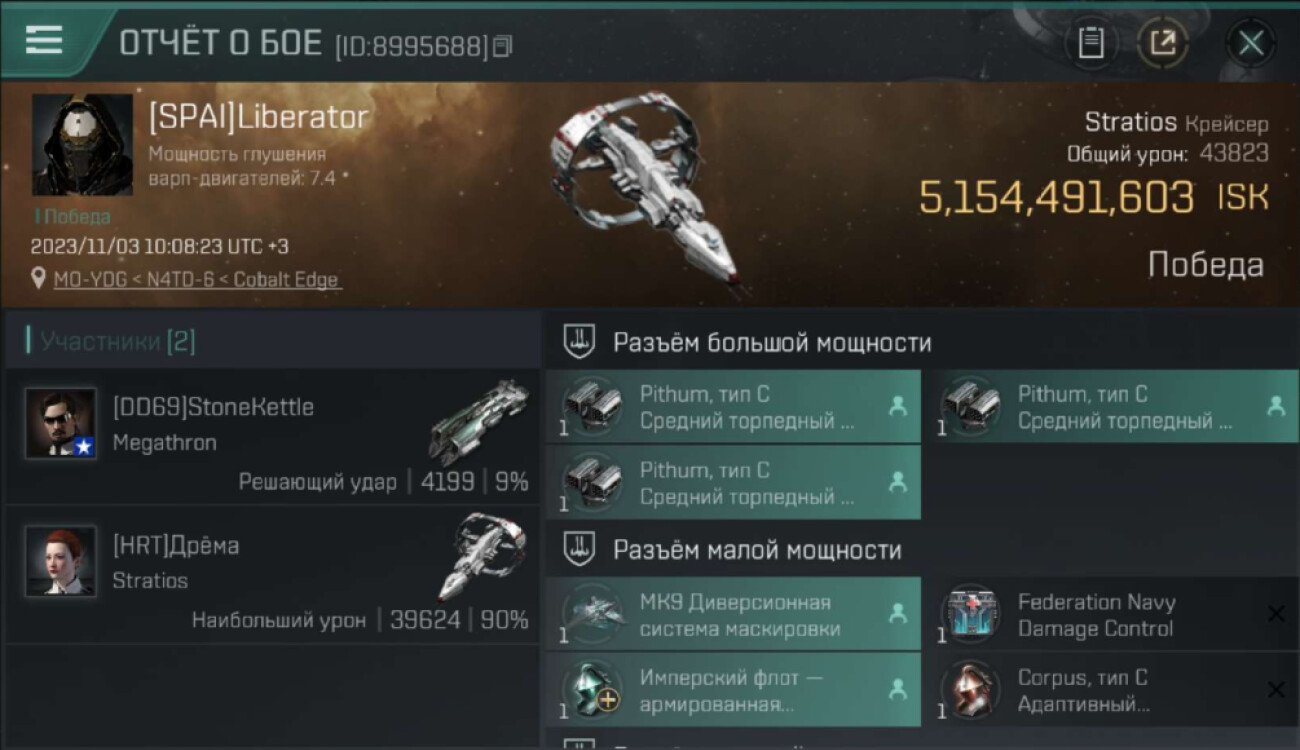This screenshot has width=1300, height=750.
Task: Click the share report icon
Action: 1163,42
